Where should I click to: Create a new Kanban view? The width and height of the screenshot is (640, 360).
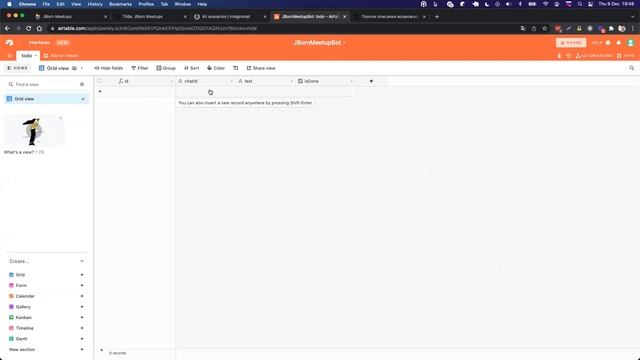coord(47,317)
